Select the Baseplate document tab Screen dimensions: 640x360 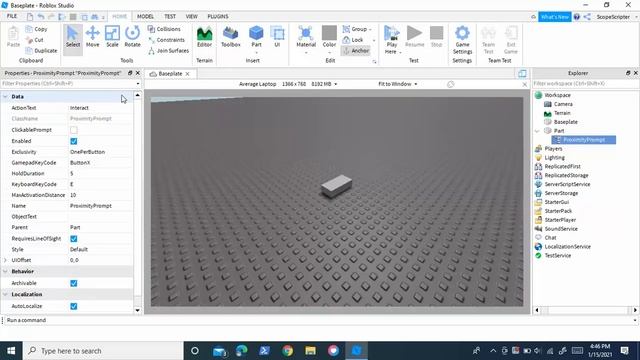[x=169, y=73]
